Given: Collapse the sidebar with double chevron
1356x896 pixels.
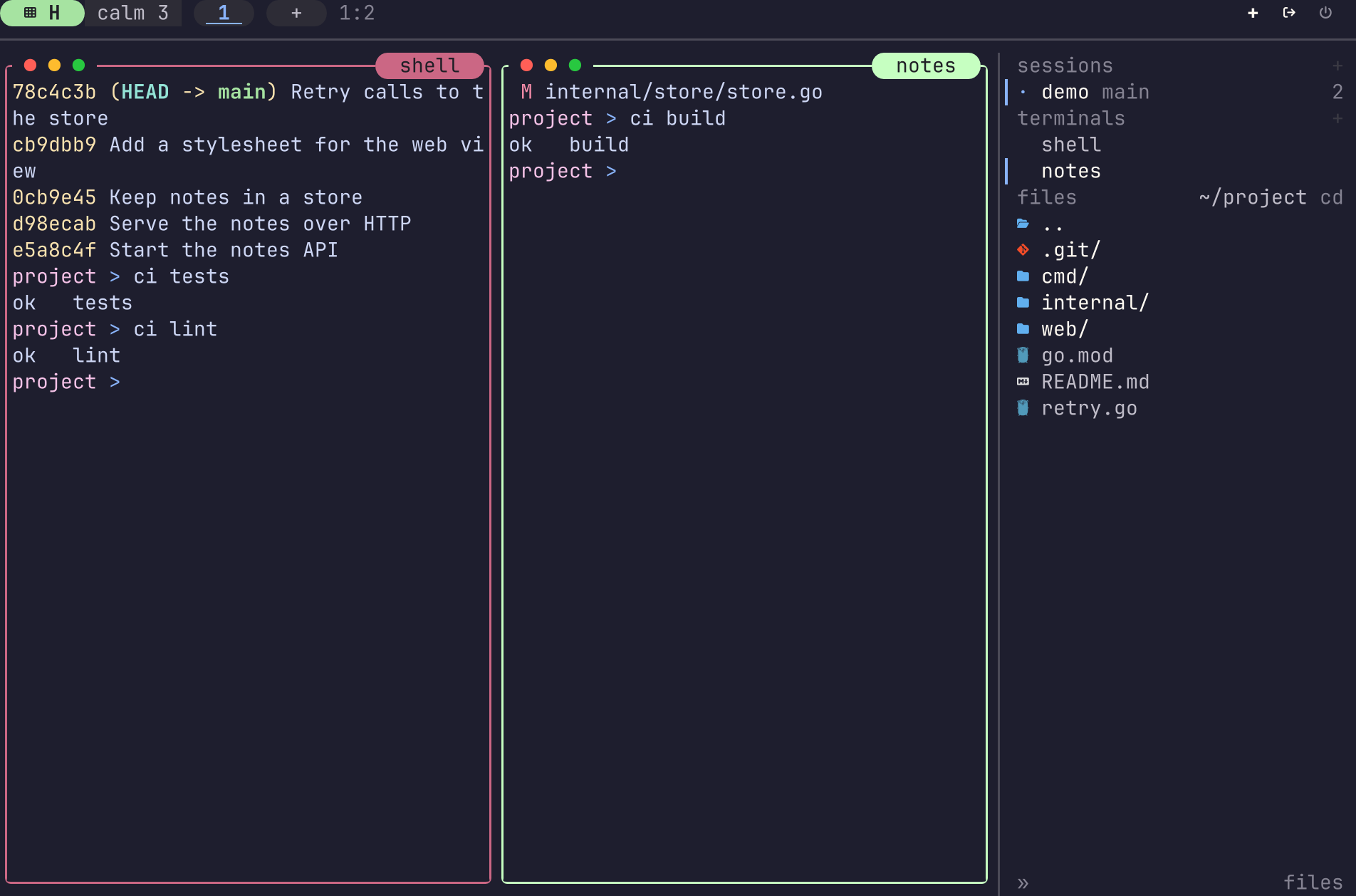Looking at the screenshot, I should (x=1023, y=883).
